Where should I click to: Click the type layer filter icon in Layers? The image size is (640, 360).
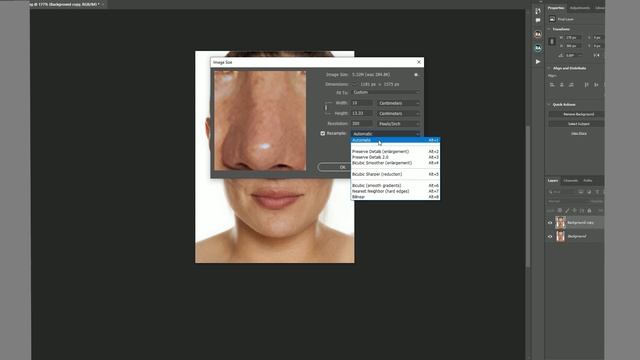[x=597, y=192]
